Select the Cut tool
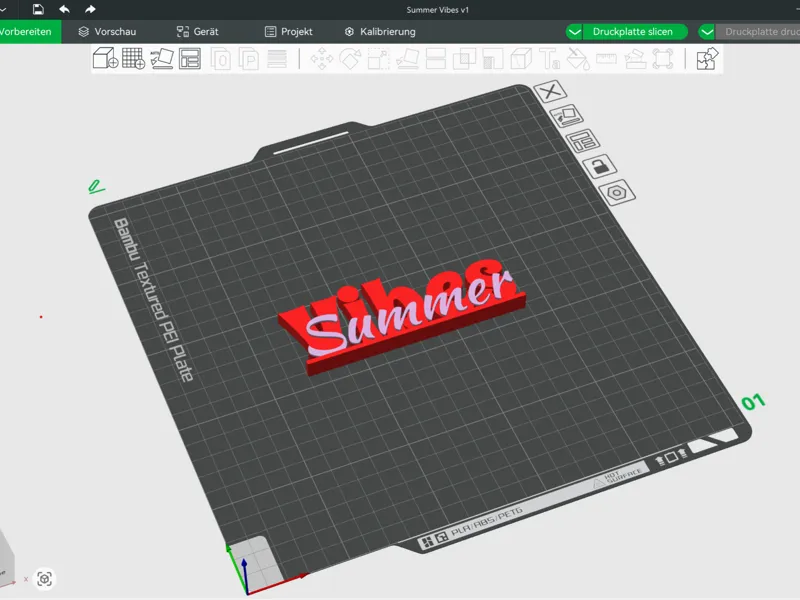Image resolution: width=800 pixels, height=600 pixels. (436, 59)
